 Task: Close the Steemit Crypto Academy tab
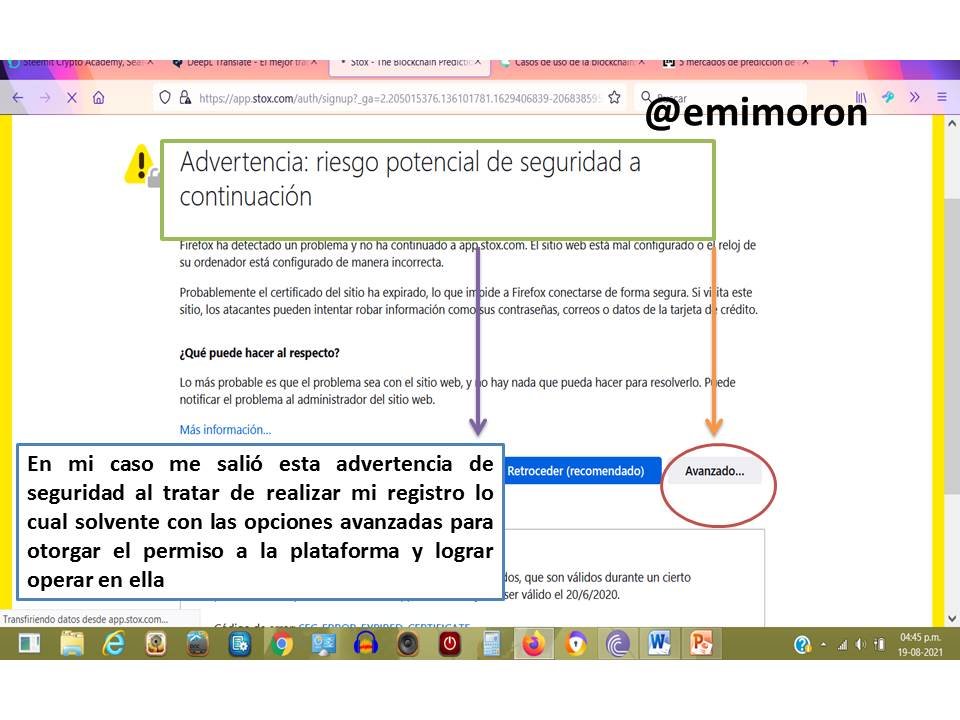tap(150, 62)
